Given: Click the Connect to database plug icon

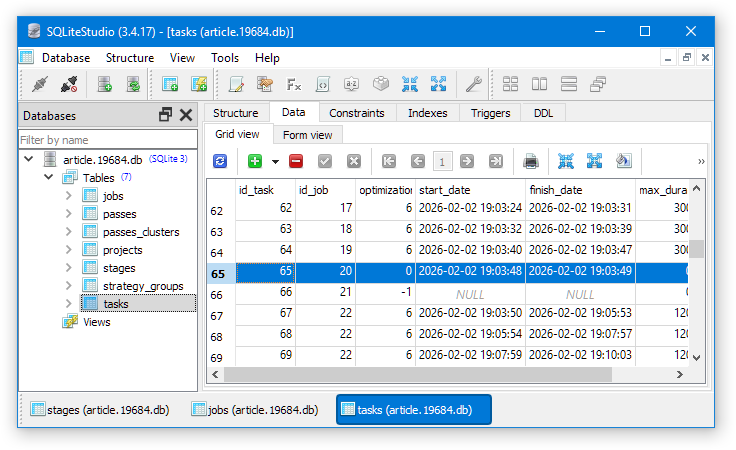Looking at the screenshot, I should click(40, 84).
